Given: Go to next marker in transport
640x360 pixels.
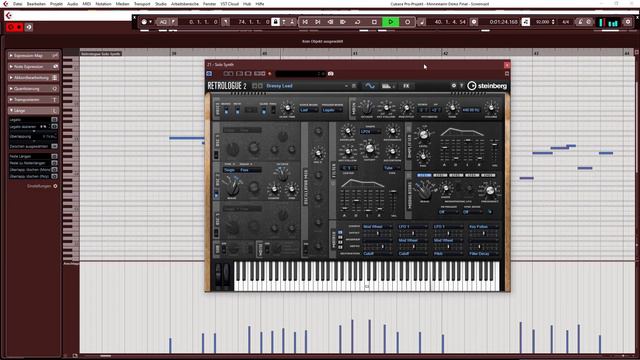Looking at the screenshot, I should coord(318,22).
